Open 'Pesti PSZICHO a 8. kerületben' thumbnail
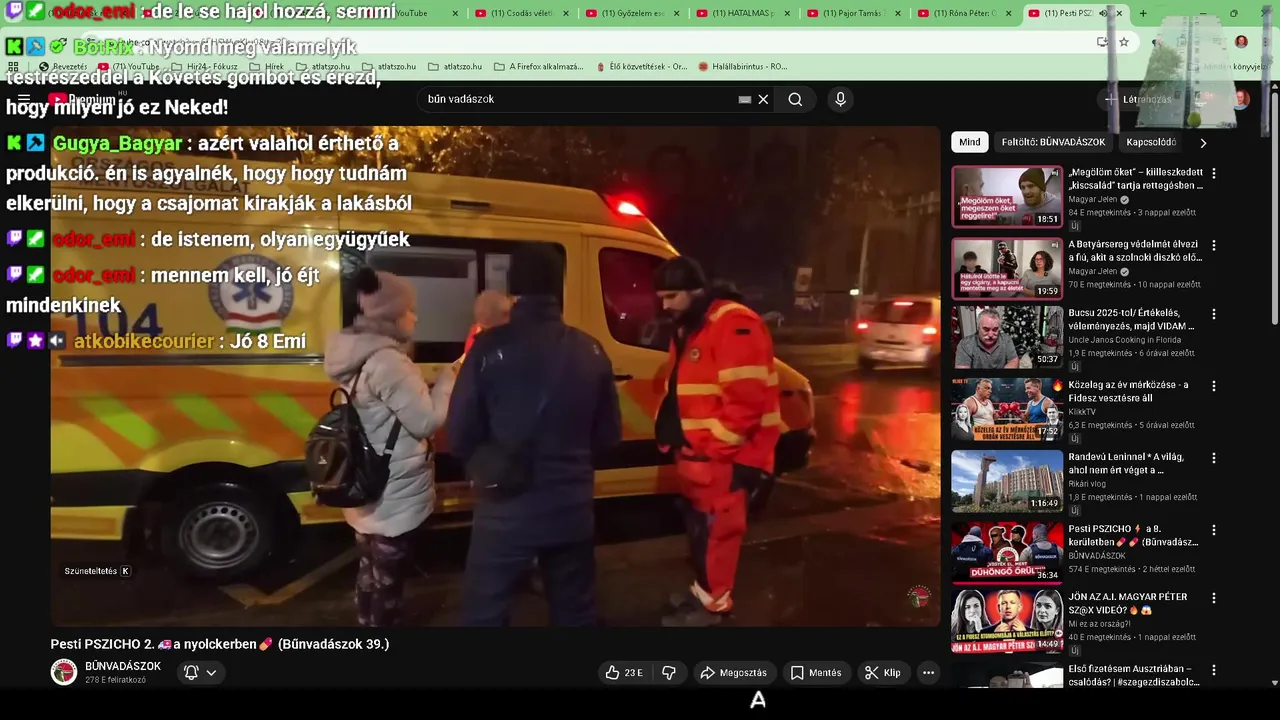Screen dimensions: 1280x720 pos(1007,553)
